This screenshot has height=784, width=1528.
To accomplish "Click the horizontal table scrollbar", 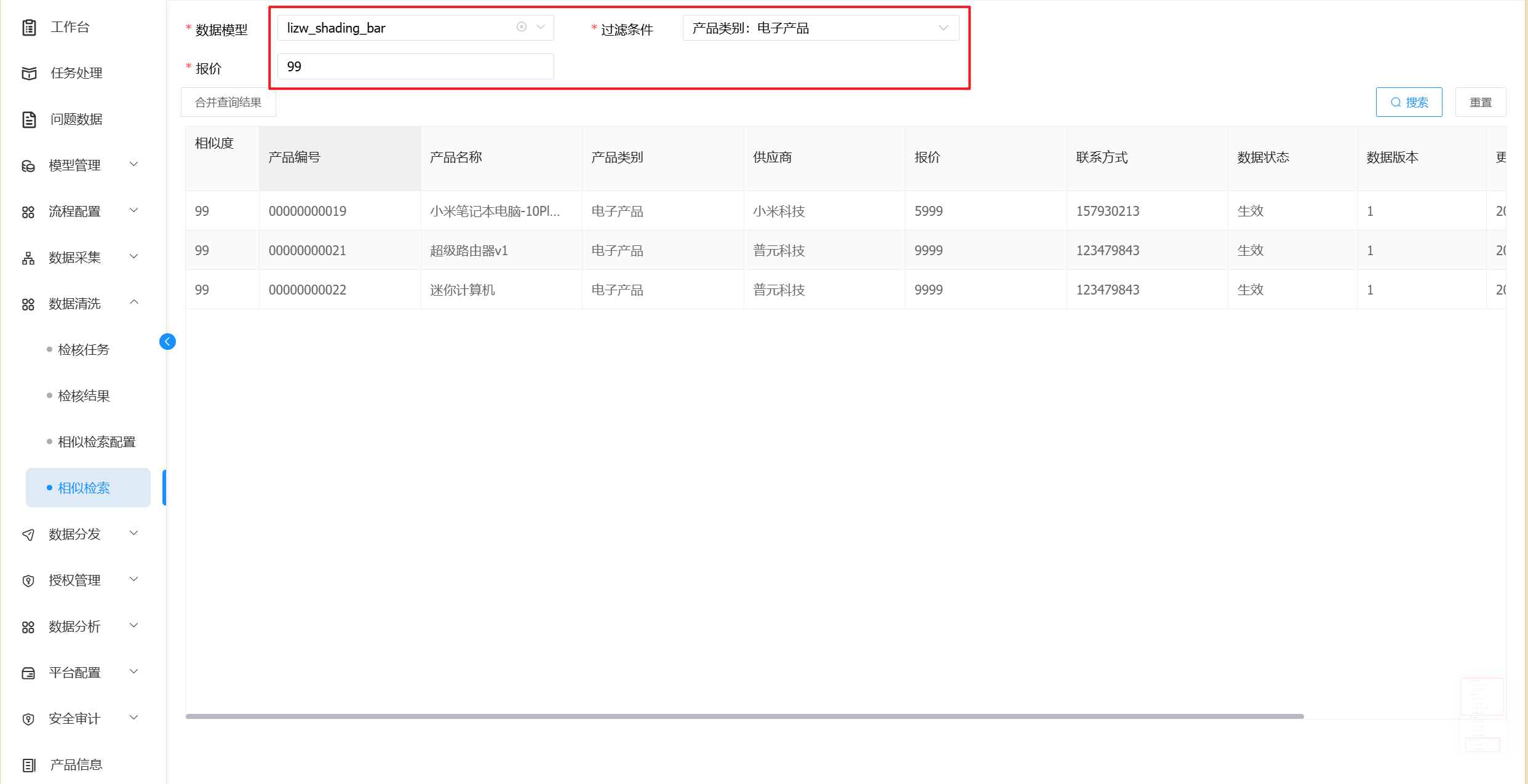I will pyautogui.click(x=744, y=716).
